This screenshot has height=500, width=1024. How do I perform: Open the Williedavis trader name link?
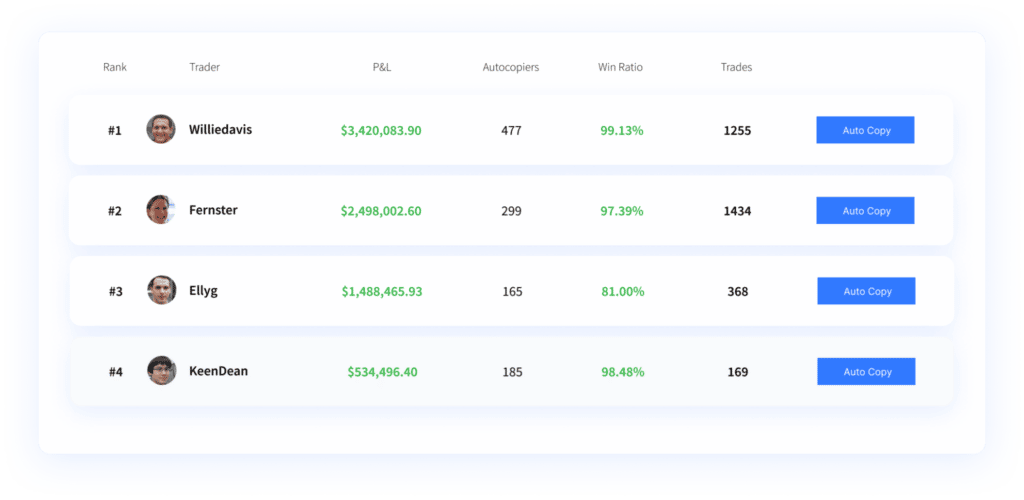[220, 129]
